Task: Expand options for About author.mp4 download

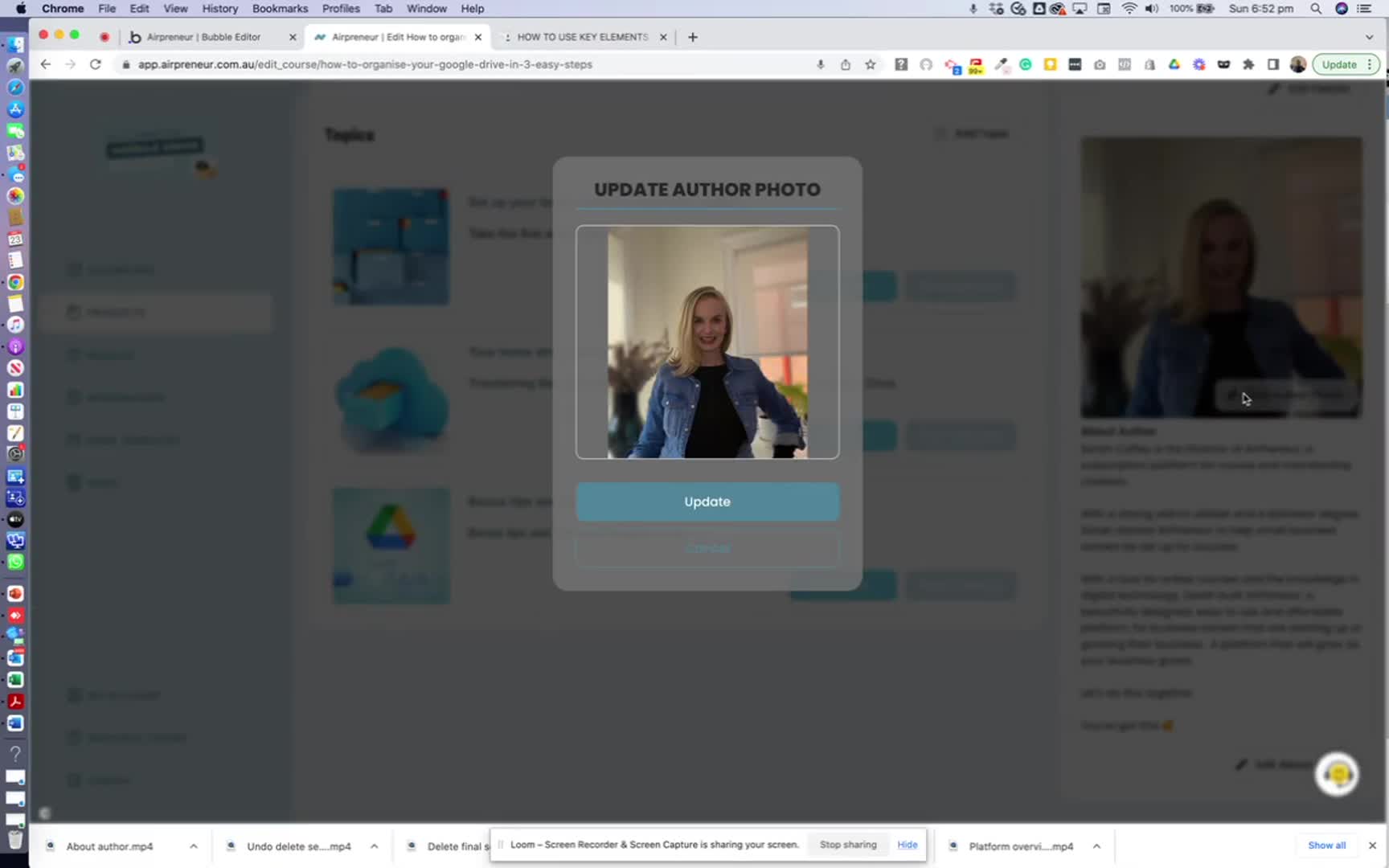Action: point(194,846)
